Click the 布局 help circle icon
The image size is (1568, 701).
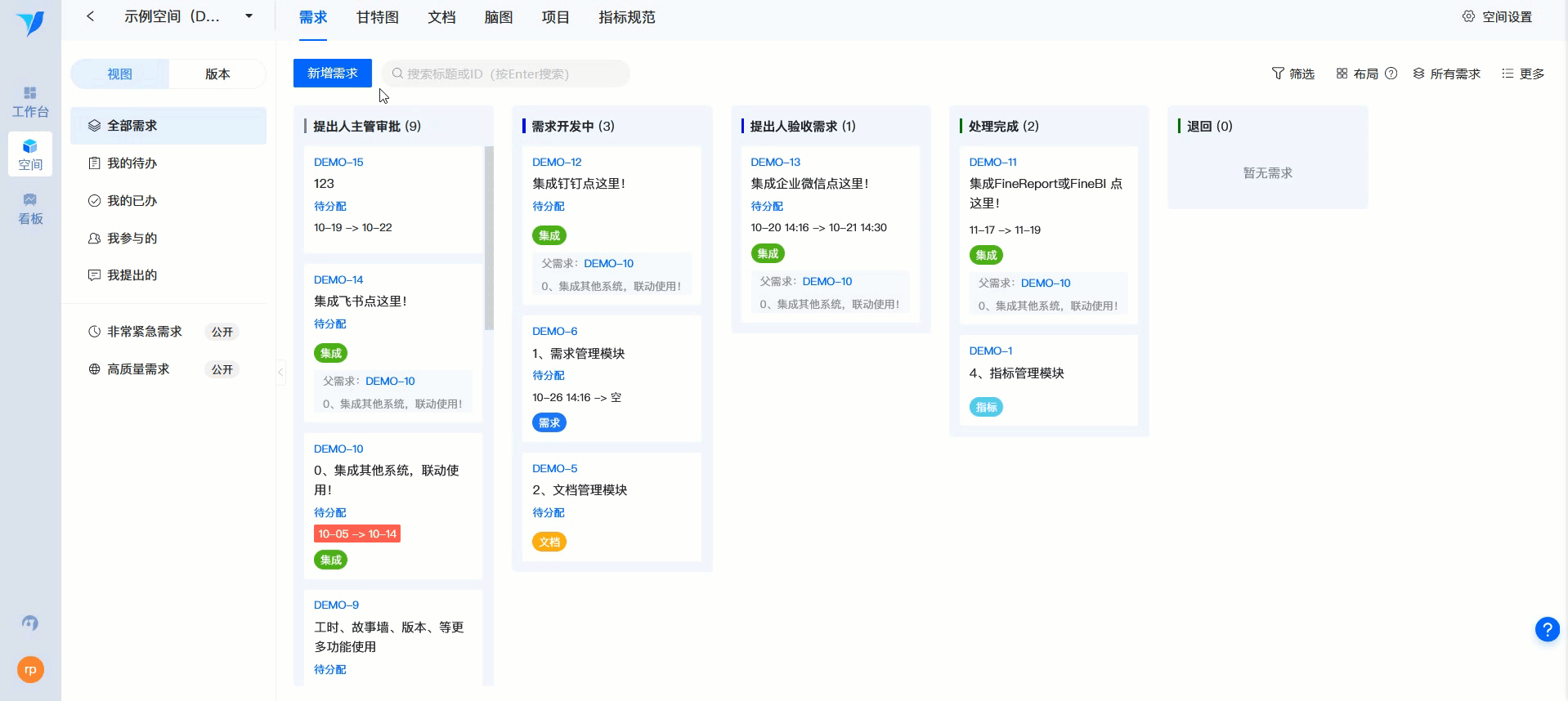pos(1391,74)
